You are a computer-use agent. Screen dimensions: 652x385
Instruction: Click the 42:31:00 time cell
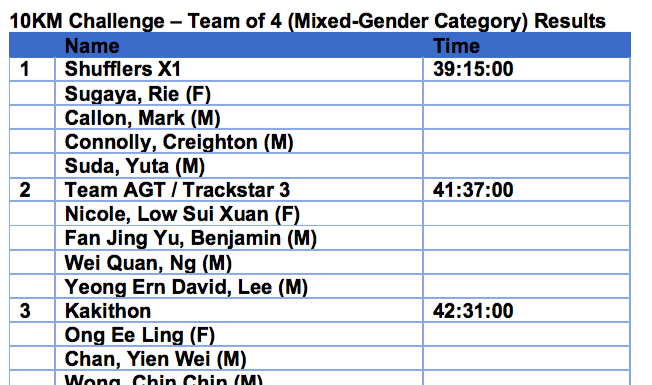click(x=473, y=311)
